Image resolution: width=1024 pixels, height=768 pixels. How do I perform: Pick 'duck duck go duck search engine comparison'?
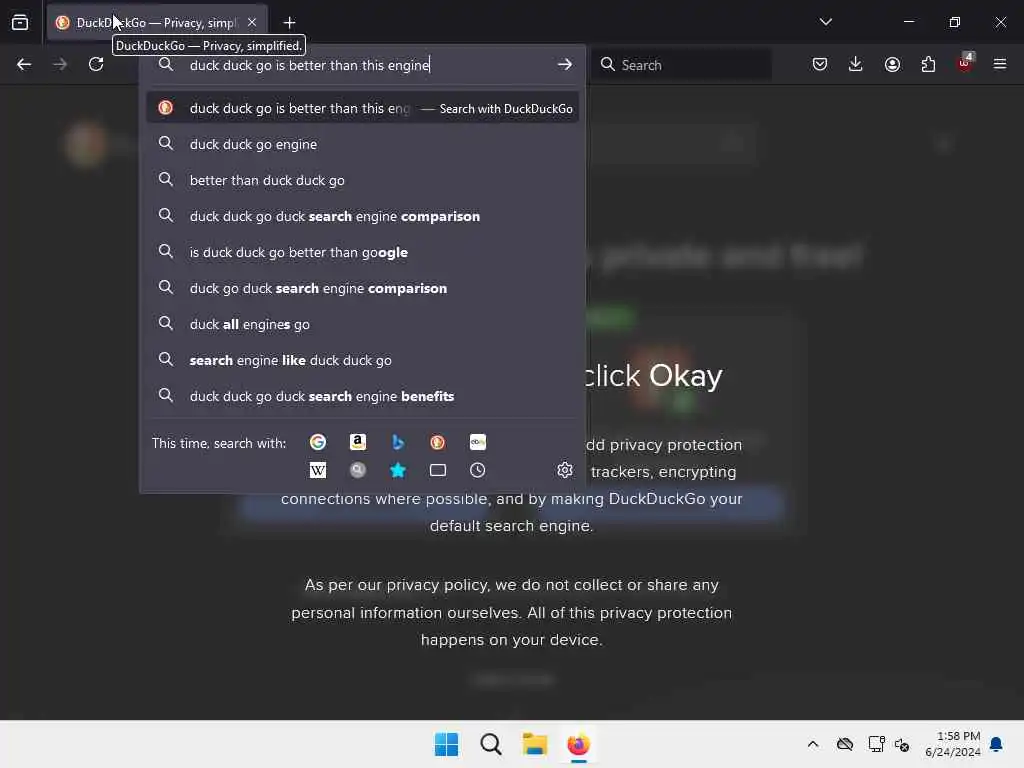click(x=362, y=216)
